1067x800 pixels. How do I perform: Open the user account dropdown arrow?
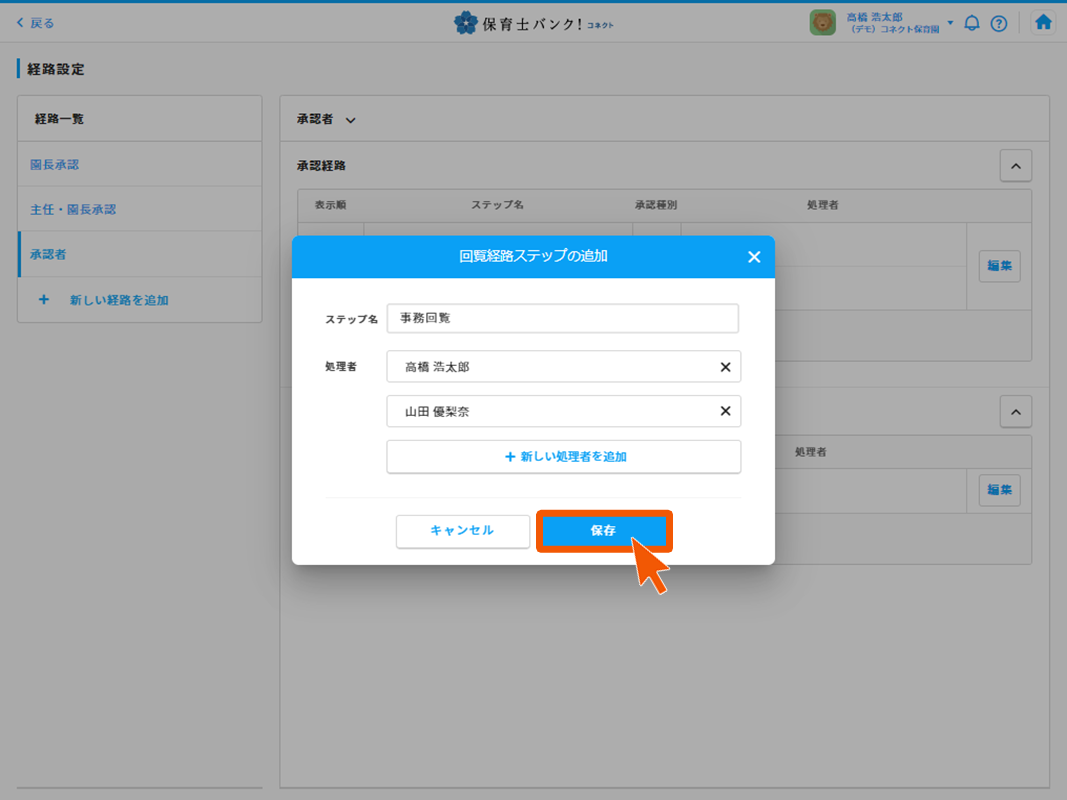tap(950, 23)
